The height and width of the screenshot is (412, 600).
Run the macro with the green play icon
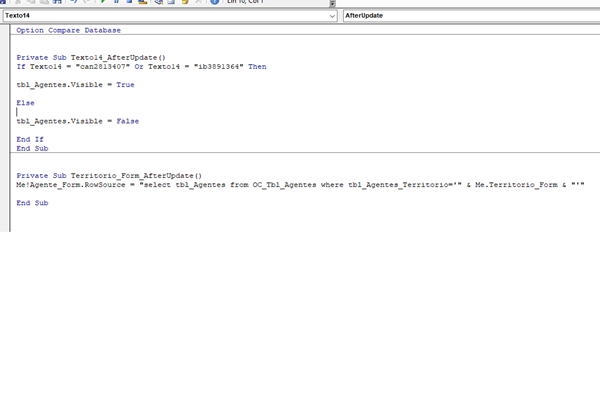point(103,1)
